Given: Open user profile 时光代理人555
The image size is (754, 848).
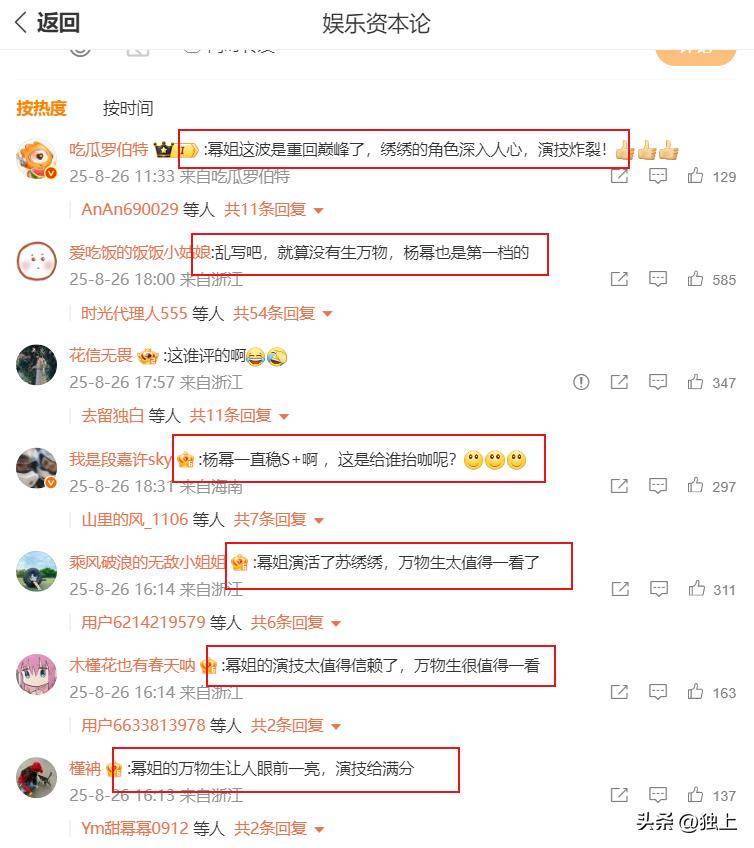Looking at the screenshot, I should coord(134,313).
